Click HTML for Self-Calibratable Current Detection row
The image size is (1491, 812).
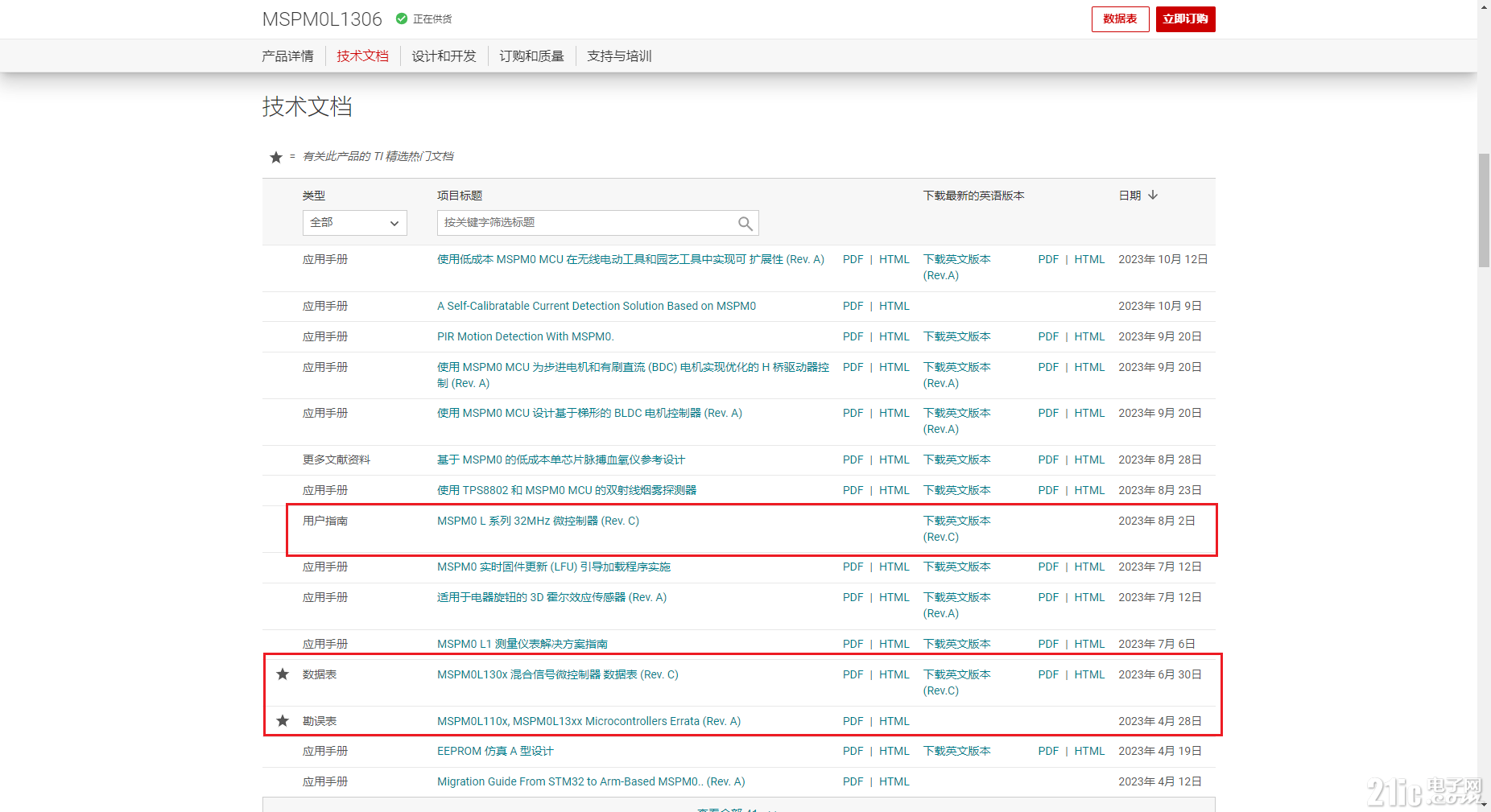(x=894, y=306)
